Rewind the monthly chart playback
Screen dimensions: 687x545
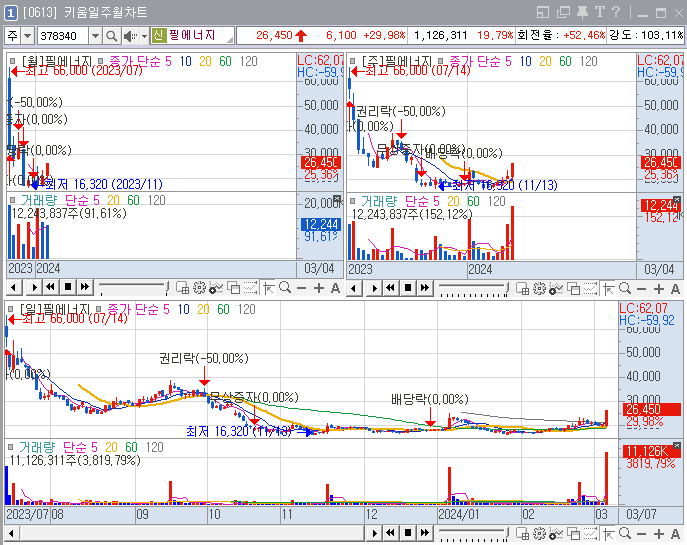point(50,287)
